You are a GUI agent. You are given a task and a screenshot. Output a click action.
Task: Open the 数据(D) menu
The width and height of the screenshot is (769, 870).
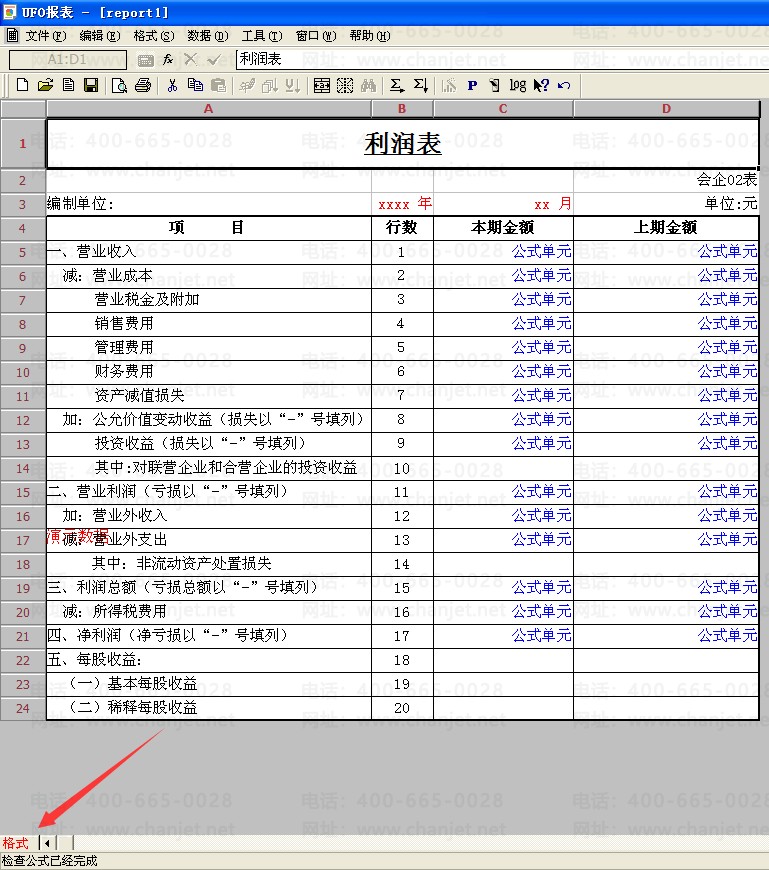pos(208,36)
